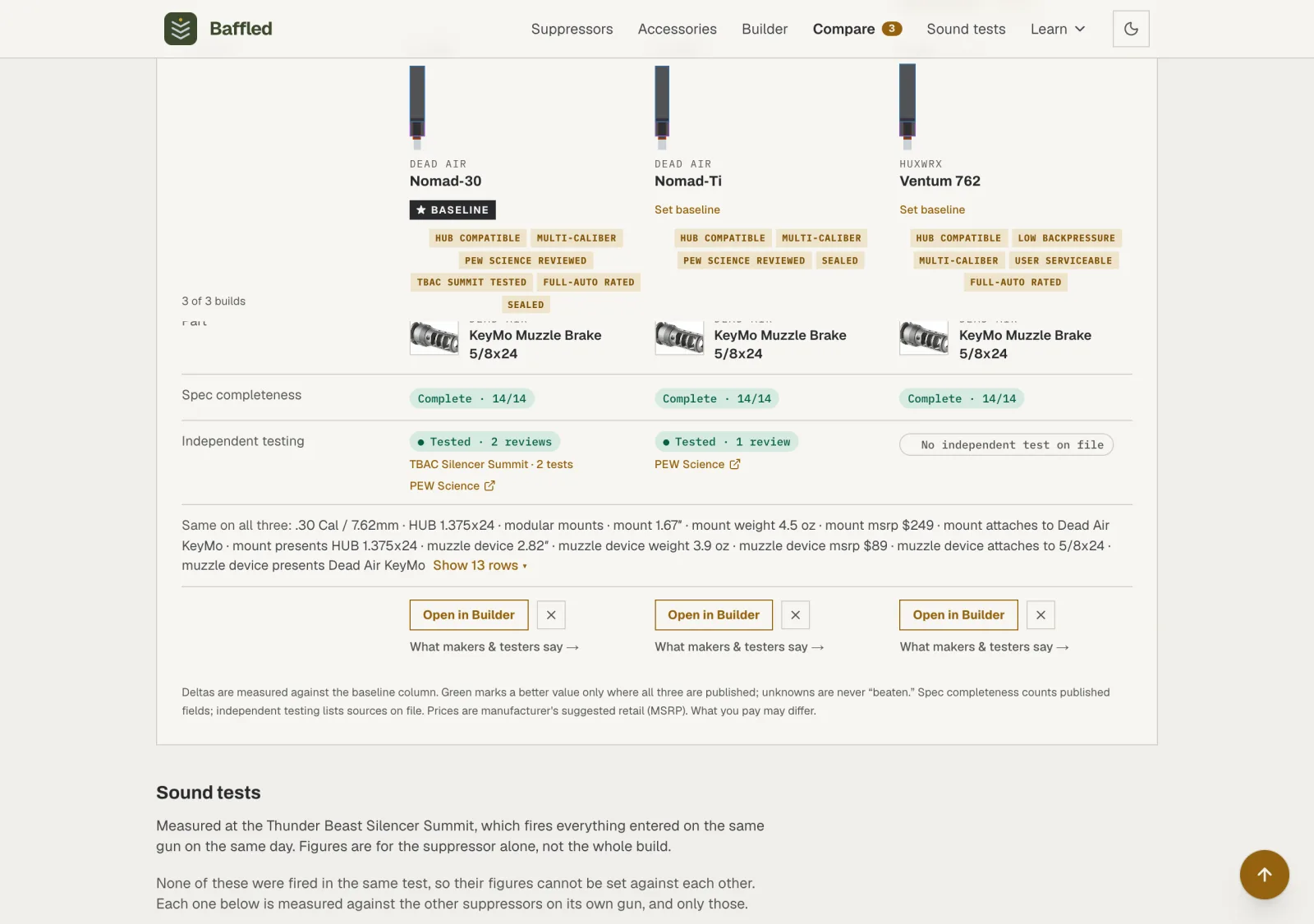Screen dimensions: 1314x924
Task: Click Tested · 1 review badge
Action: pyautogui.click(x=726, y=441)
